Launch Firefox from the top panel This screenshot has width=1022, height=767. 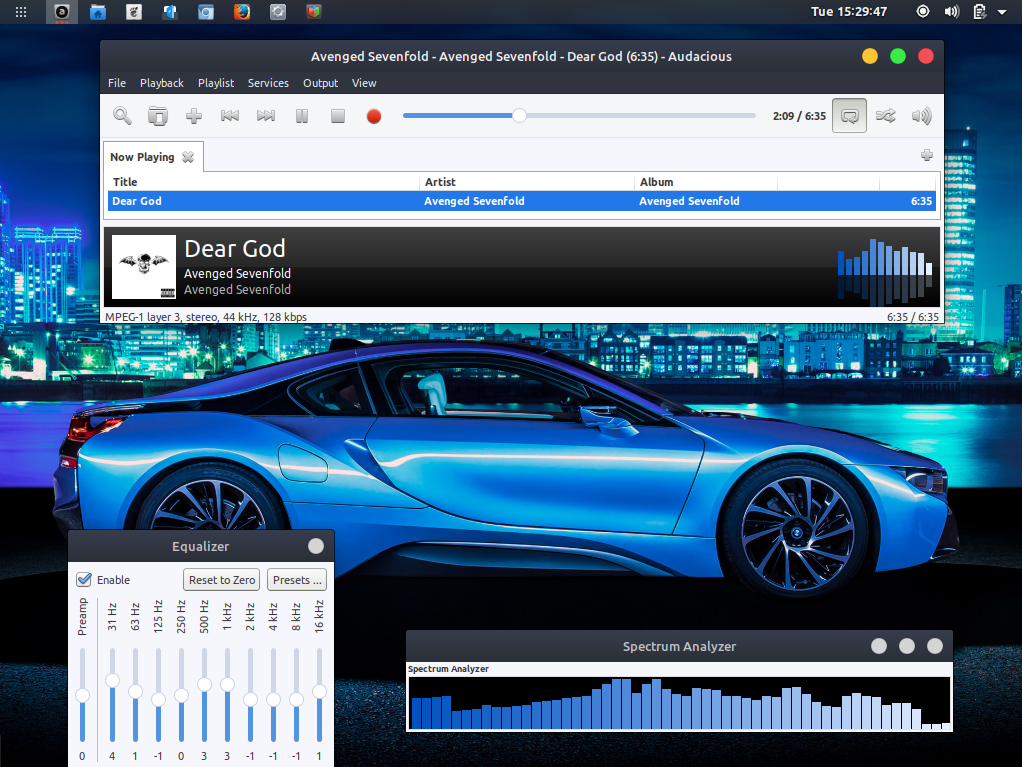242,12
